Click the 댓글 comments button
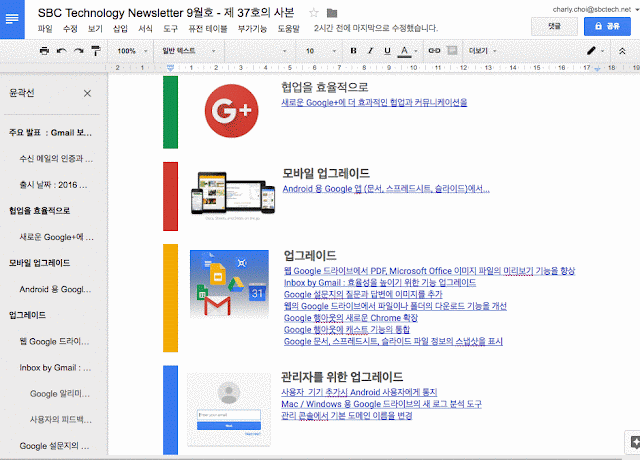This screenshot has height=460, width=640. 554,27
